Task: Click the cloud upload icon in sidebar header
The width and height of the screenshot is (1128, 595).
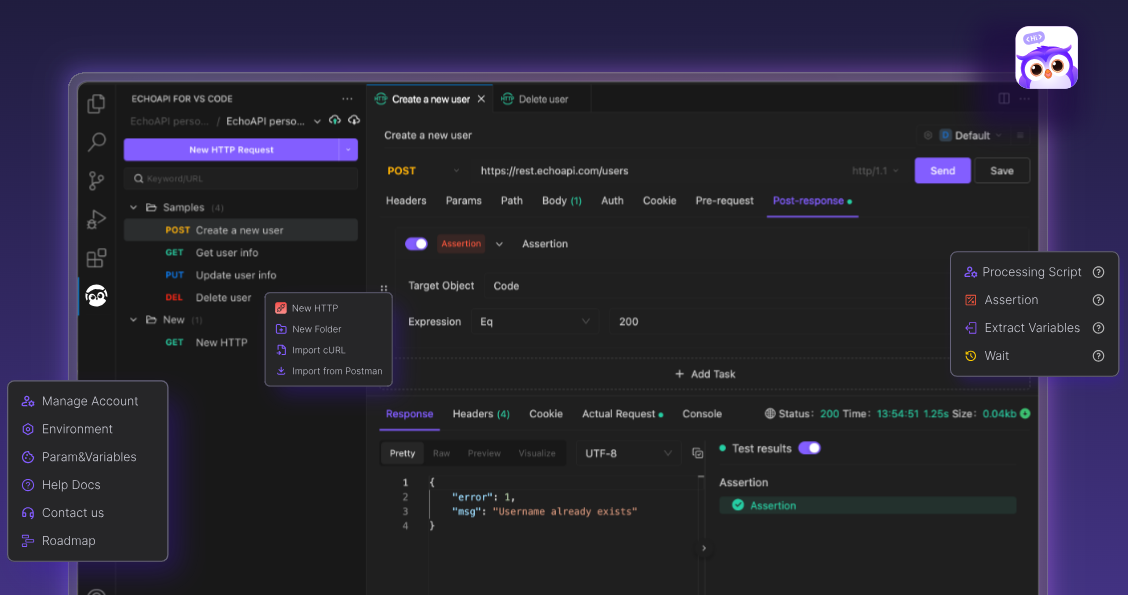Action: point(335,120)
